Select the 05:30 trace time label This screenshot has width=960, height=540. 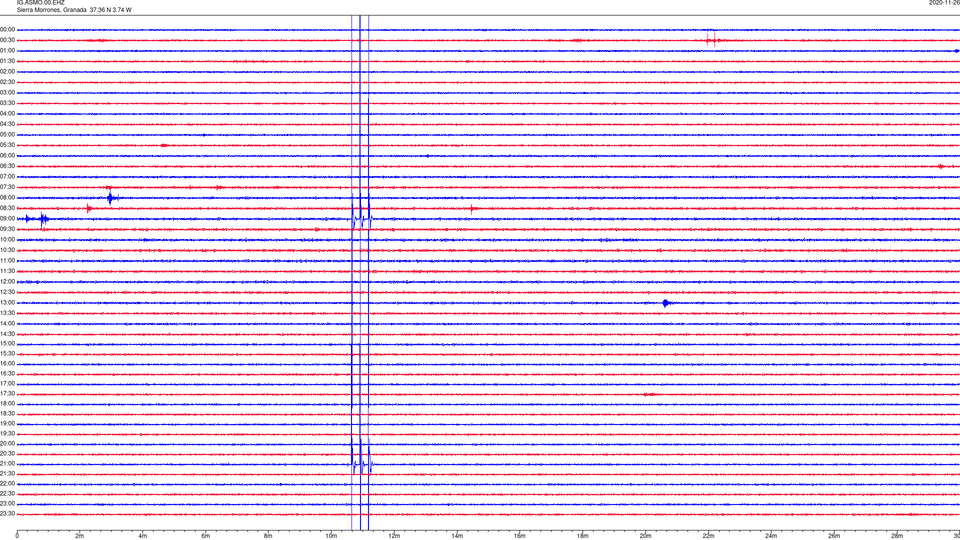(7, 145)
